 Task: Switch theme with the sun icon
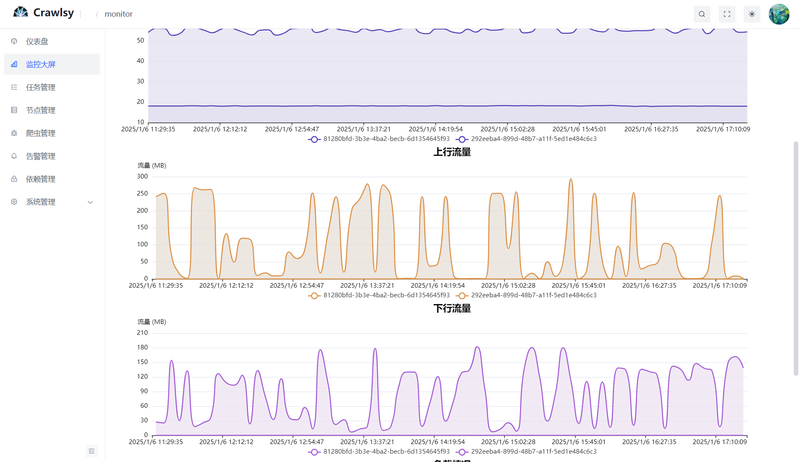(752, 14)
